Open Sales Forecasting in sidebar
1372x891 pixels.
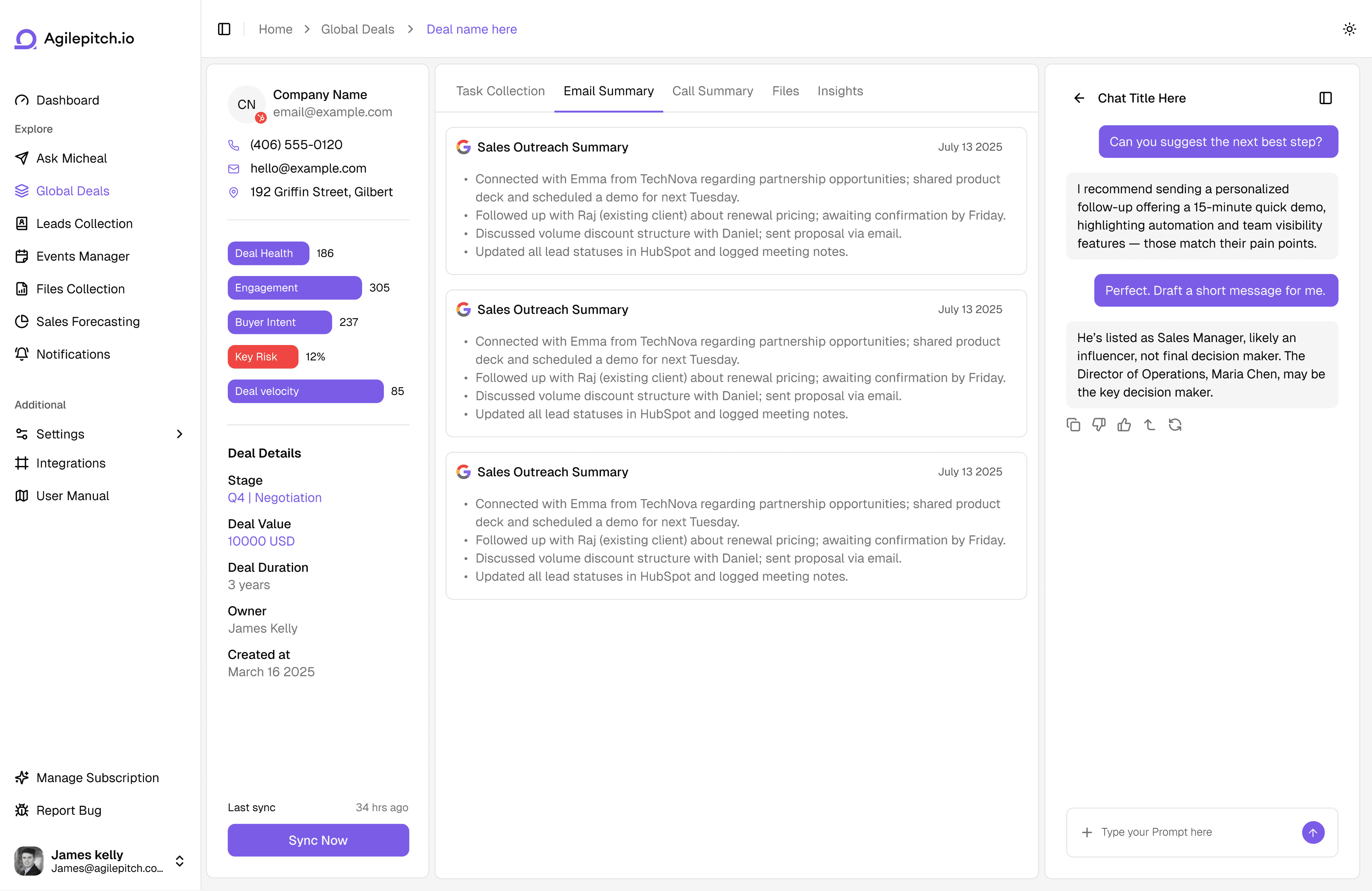(88, 322)
